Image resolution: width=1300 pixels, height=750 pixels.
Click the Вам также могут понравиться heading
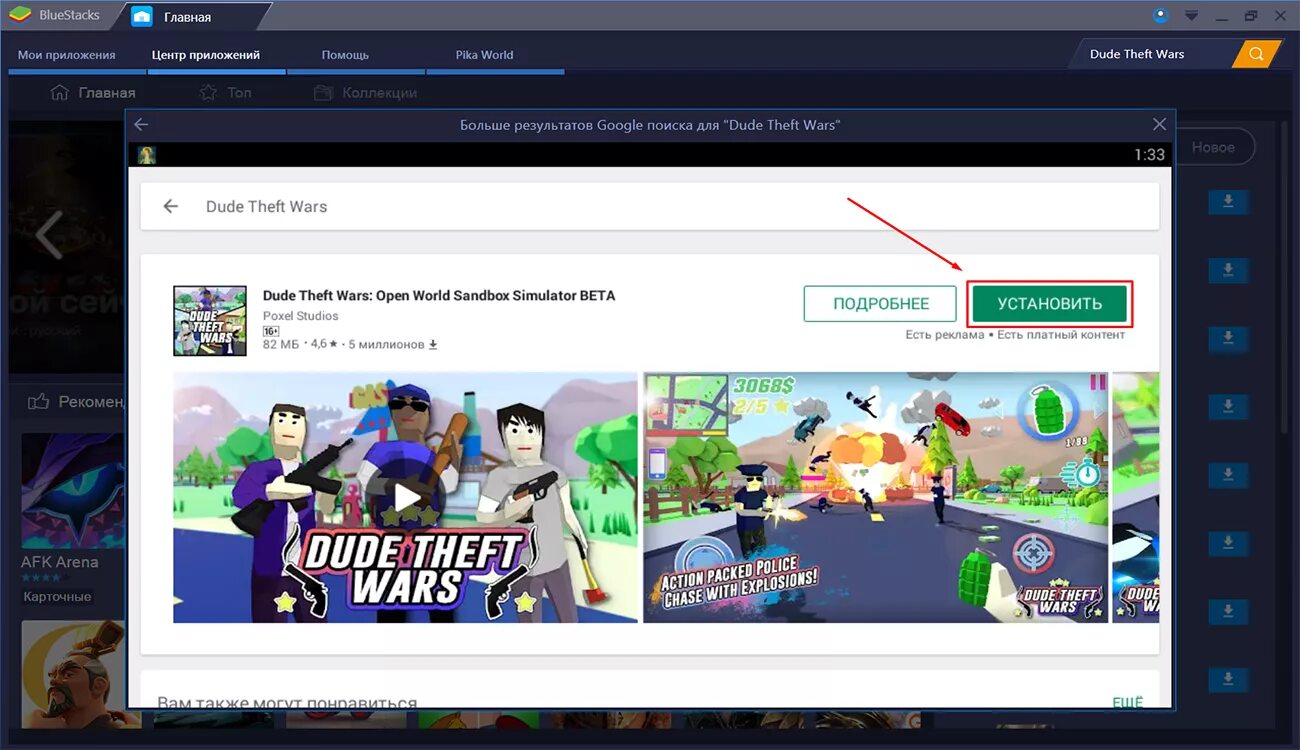[x=287, y=703]
